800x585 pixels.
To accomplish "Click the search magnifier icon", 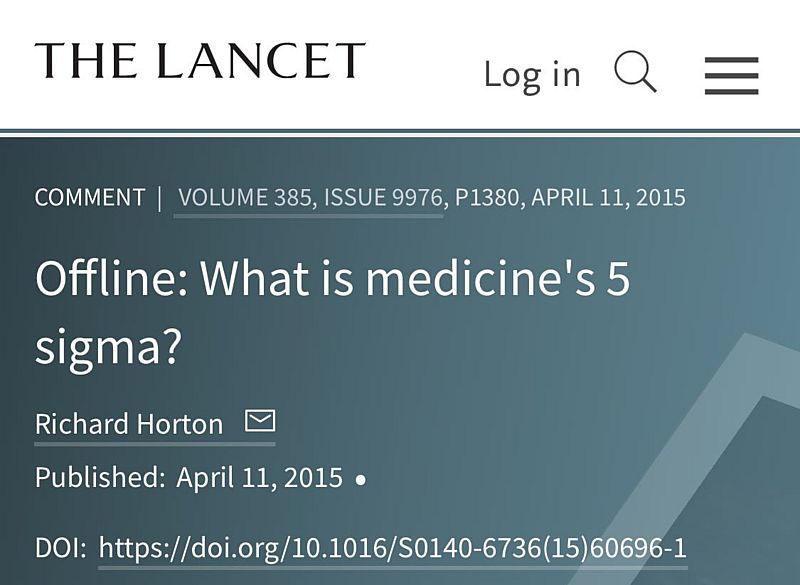I will point(635,73).
